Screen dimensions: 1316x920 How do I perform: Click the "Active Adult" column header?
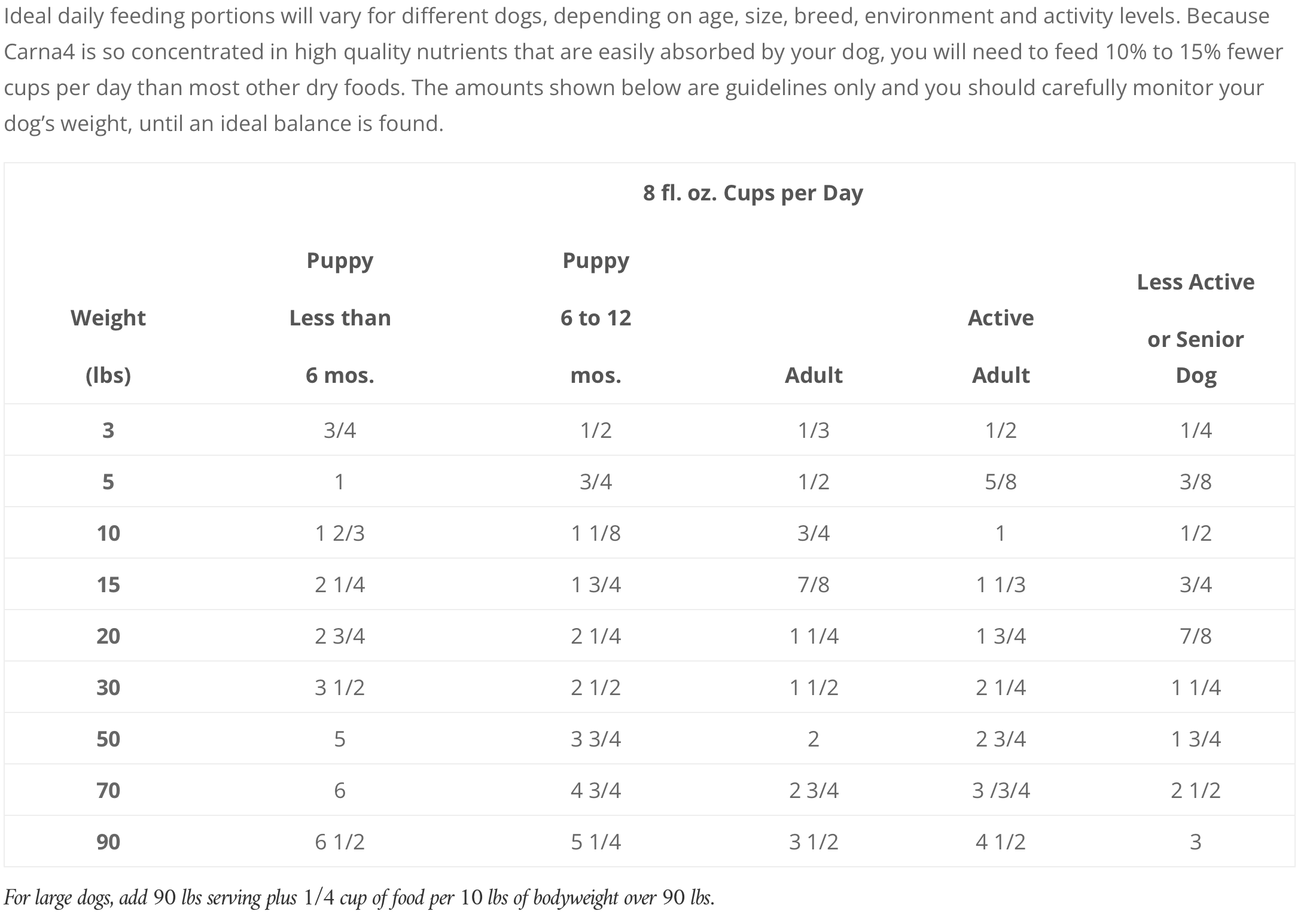click(x=1000, y=346)
